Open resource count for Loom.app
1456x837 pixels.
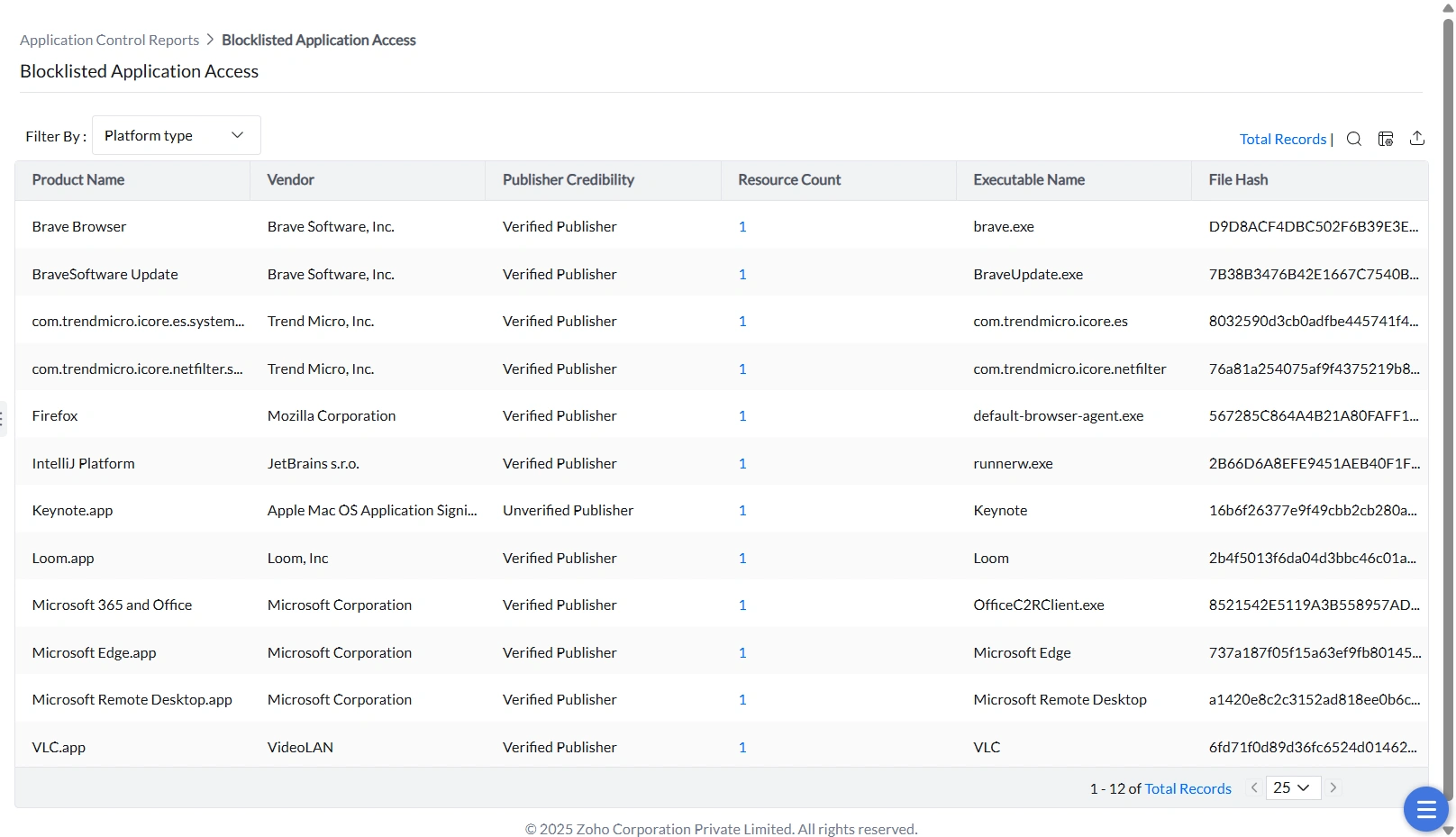coord(742,558)
